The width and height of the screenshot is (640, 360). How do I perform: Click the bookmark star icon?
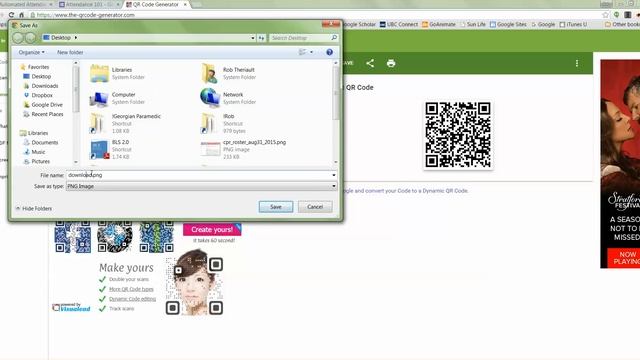pyautogui.click(x=606, y=15)
